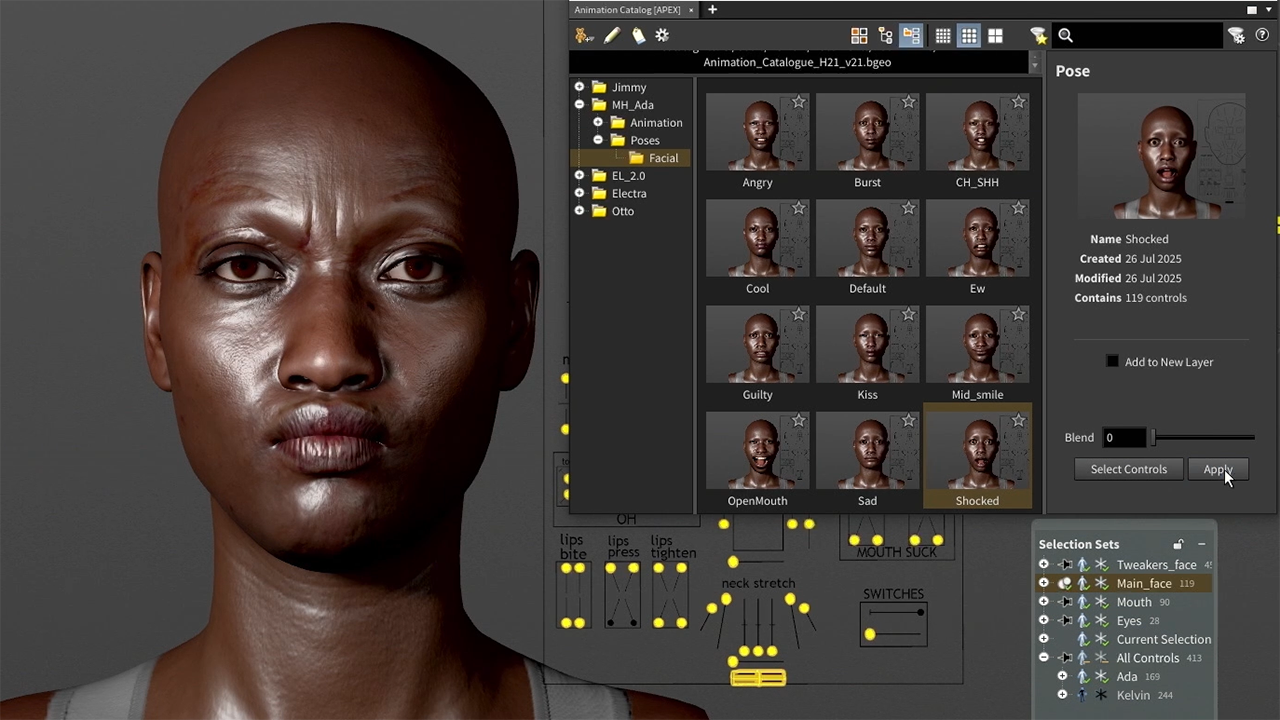Image resolution: width=1280 pixels, height=720 pixels.
Task: Favorite the Ew pose with its star
Action: 1018,208
